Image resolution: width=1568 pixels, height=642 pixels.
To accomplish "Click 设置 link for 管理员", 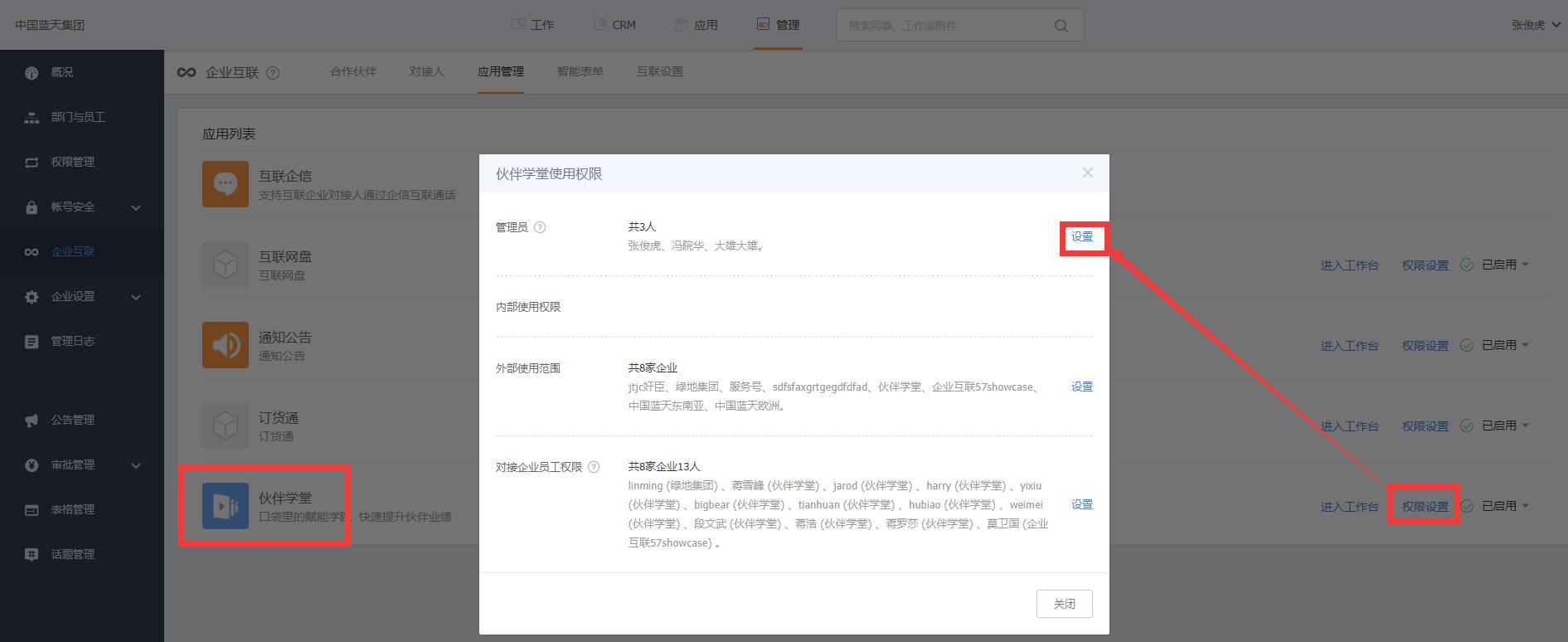I will 1082,236.
